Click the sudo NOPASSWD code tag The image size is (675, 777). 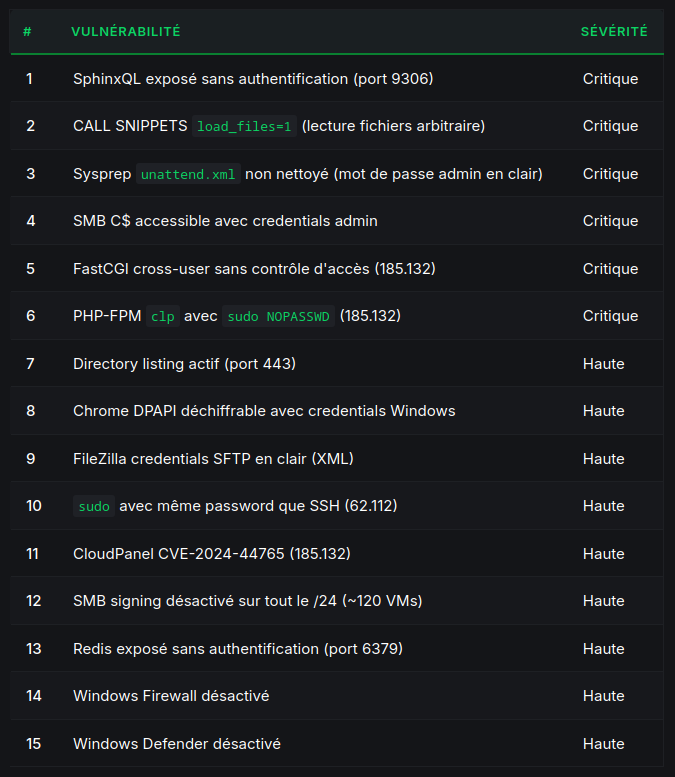coord(277,317)
